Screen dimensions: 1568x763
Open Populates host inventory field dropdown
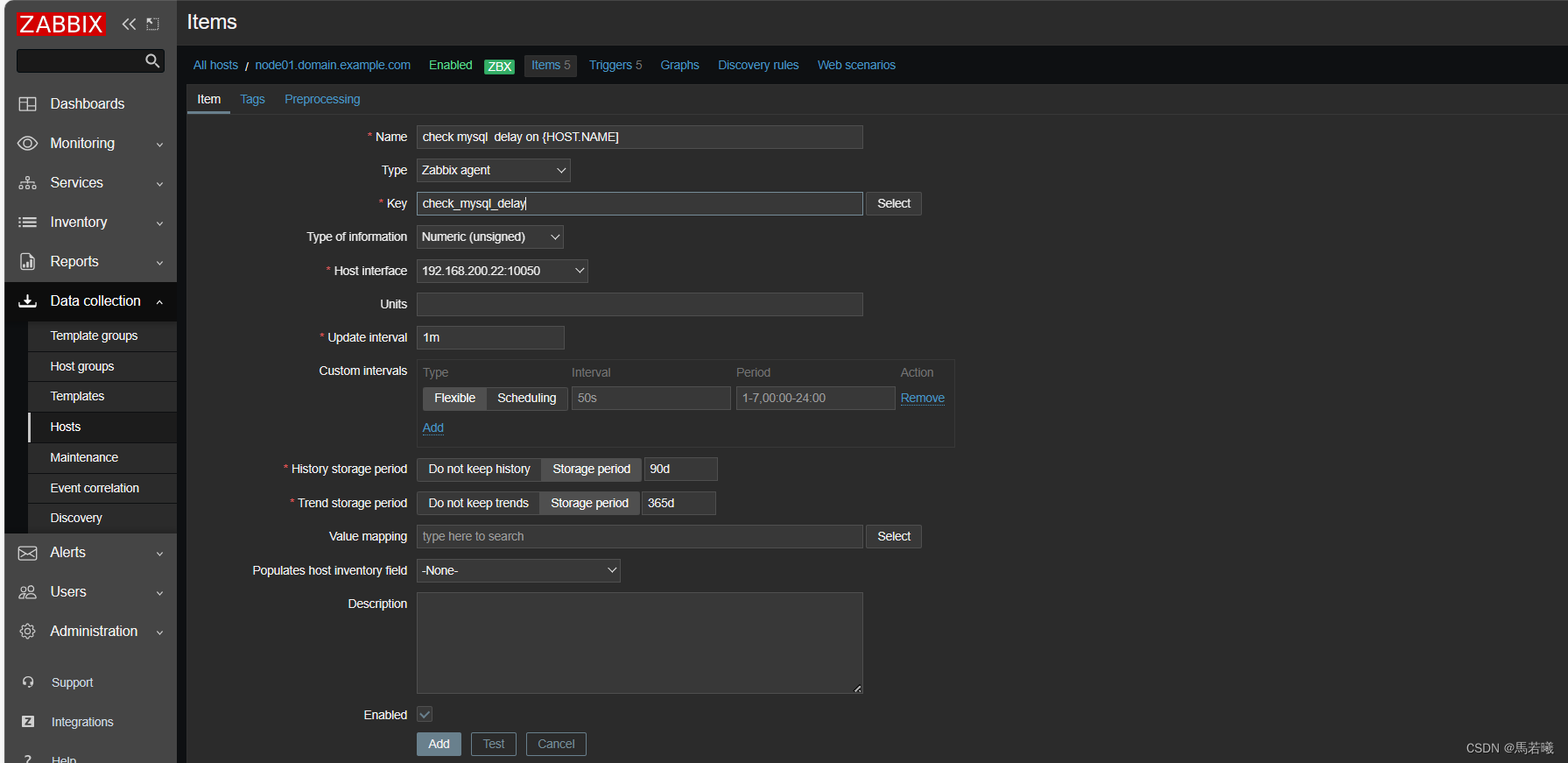pyautogui.click(x=518, y=570)
